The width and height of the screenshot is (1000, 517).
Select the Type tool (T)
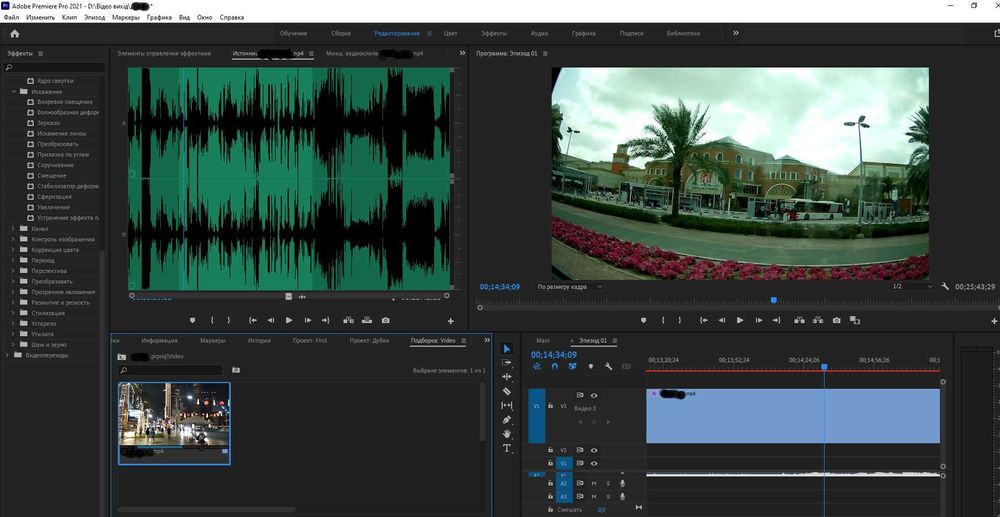pyautogui.click(x=507, y=449)
